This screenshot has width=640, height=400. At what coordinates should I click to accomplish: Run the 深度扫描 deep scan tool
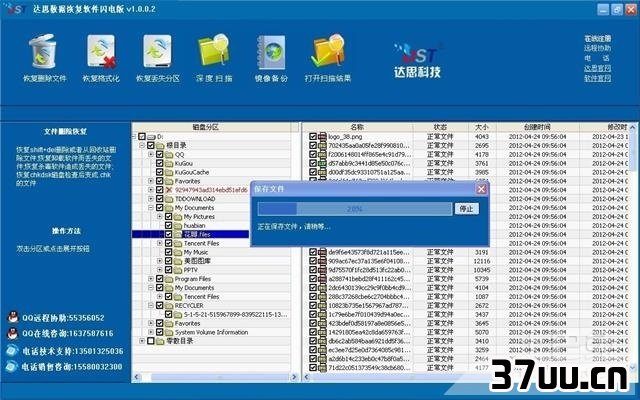pos(214,58)
